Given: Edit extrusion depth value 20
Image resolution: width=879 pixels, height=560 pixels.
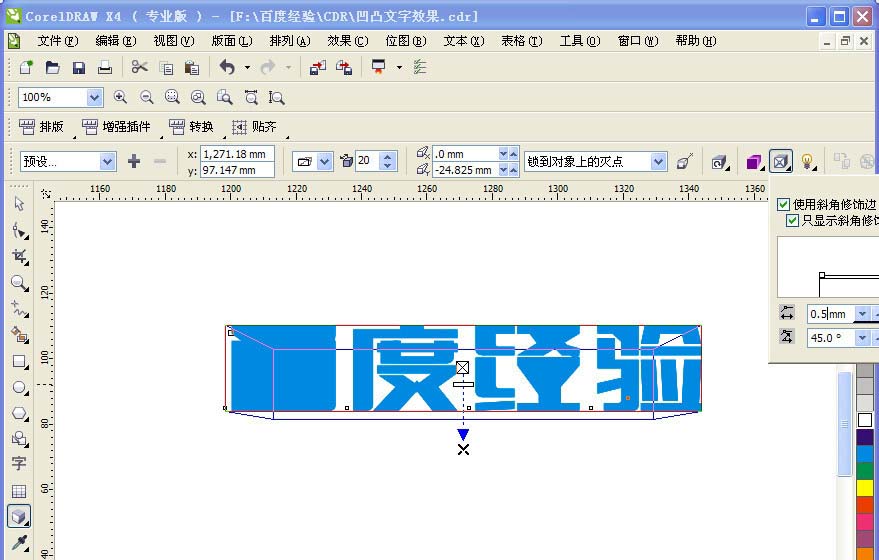Looking at the screenshot, I should click(368, 161).
